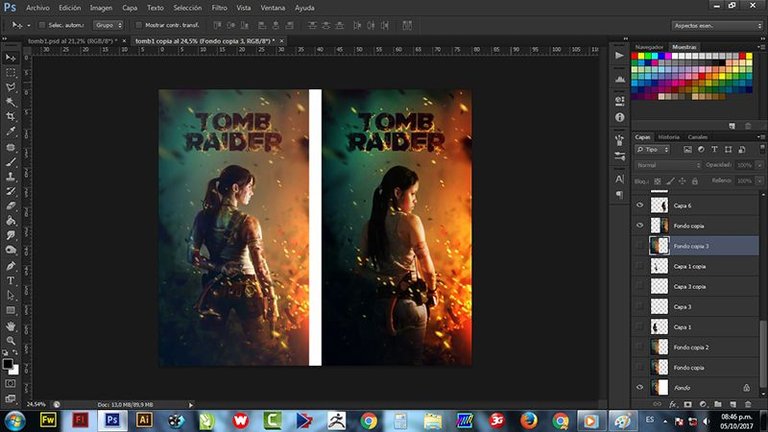The image size is (768, 432).
Task: Open the Normal blend mode dropdown
Action: [x=668, y=165]
